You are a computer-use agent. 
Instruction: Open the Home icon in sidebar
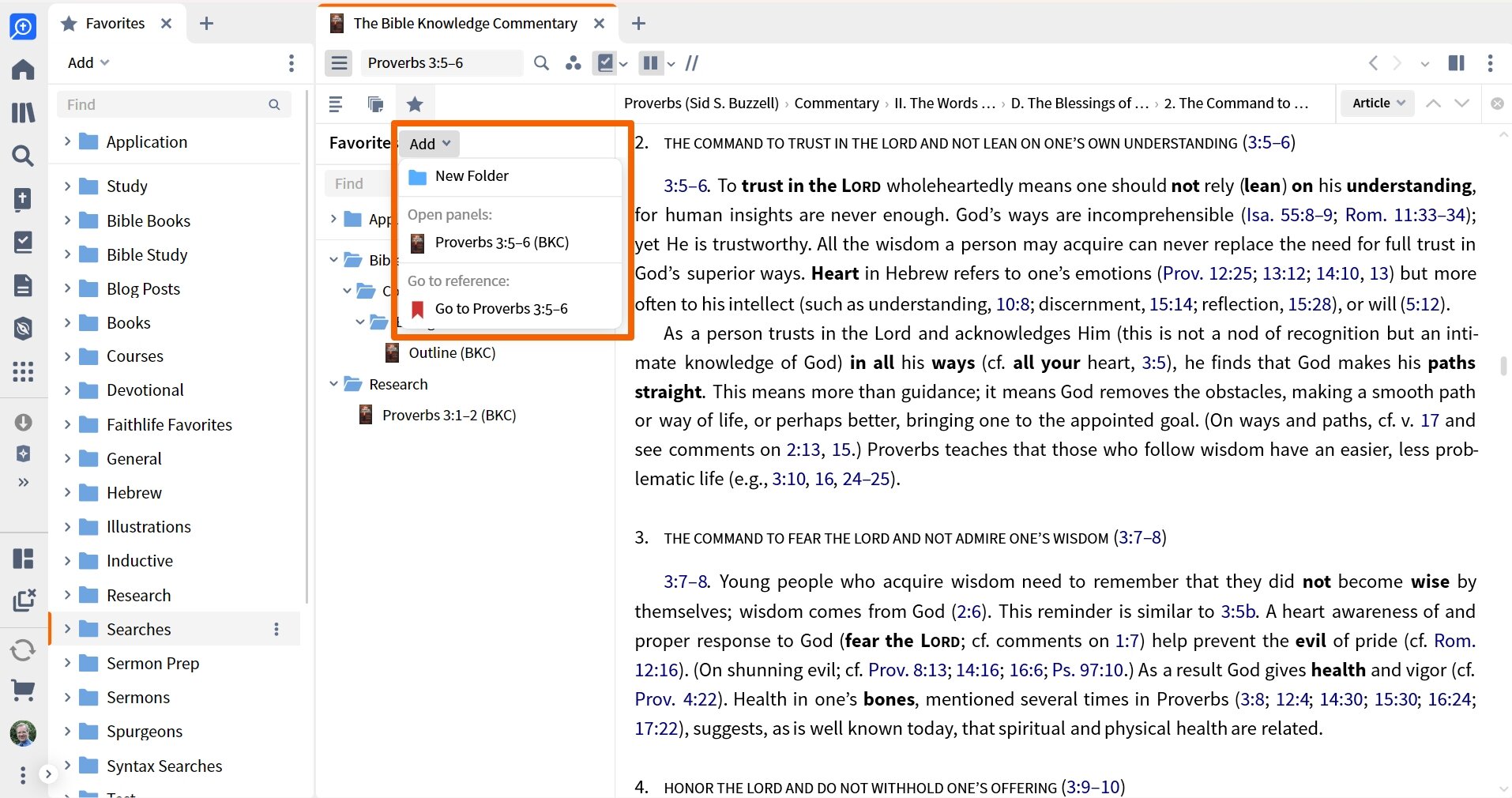[23, 70]
